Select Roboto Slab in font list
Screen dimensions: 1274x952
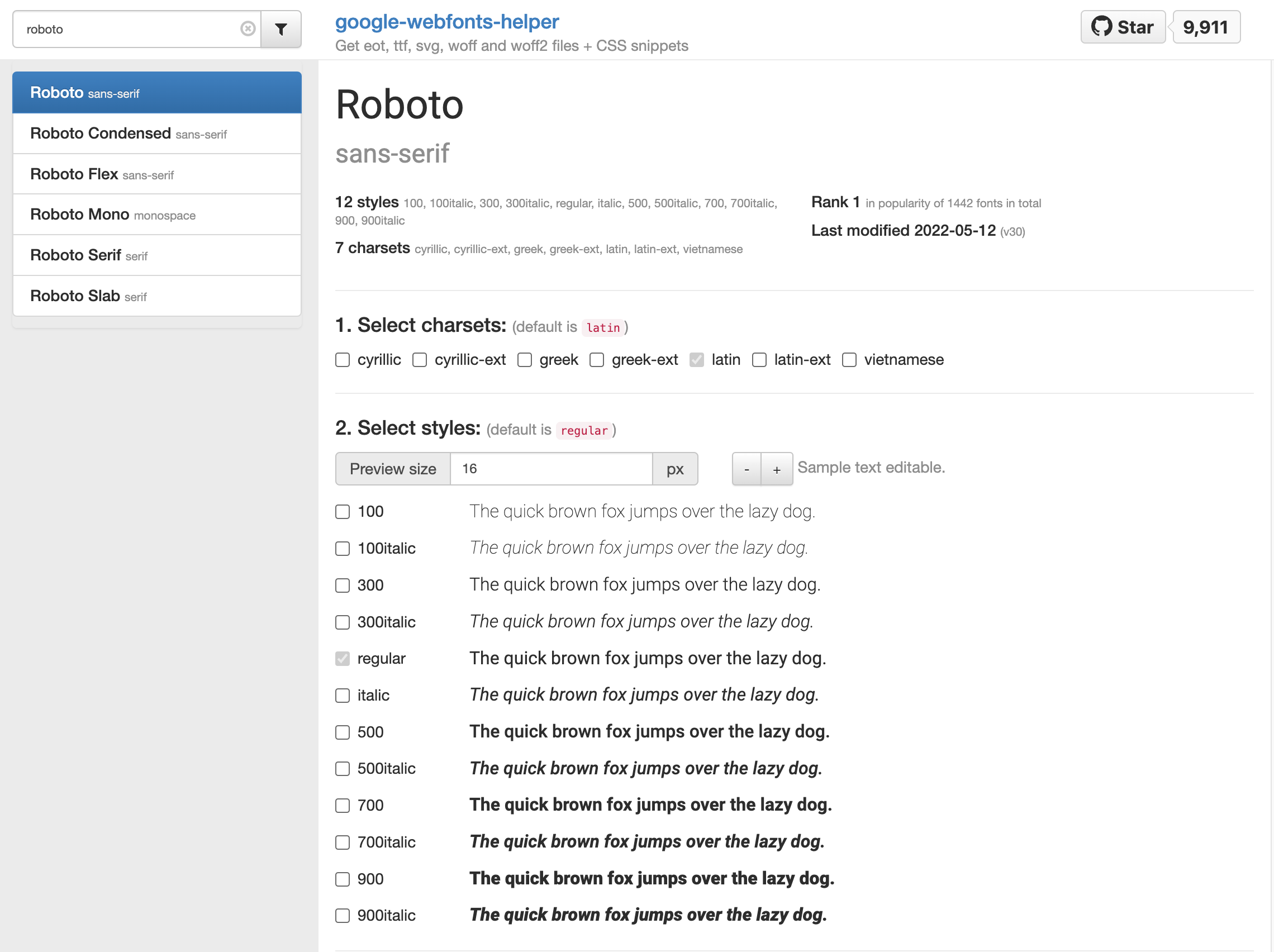tap(156, 296)
